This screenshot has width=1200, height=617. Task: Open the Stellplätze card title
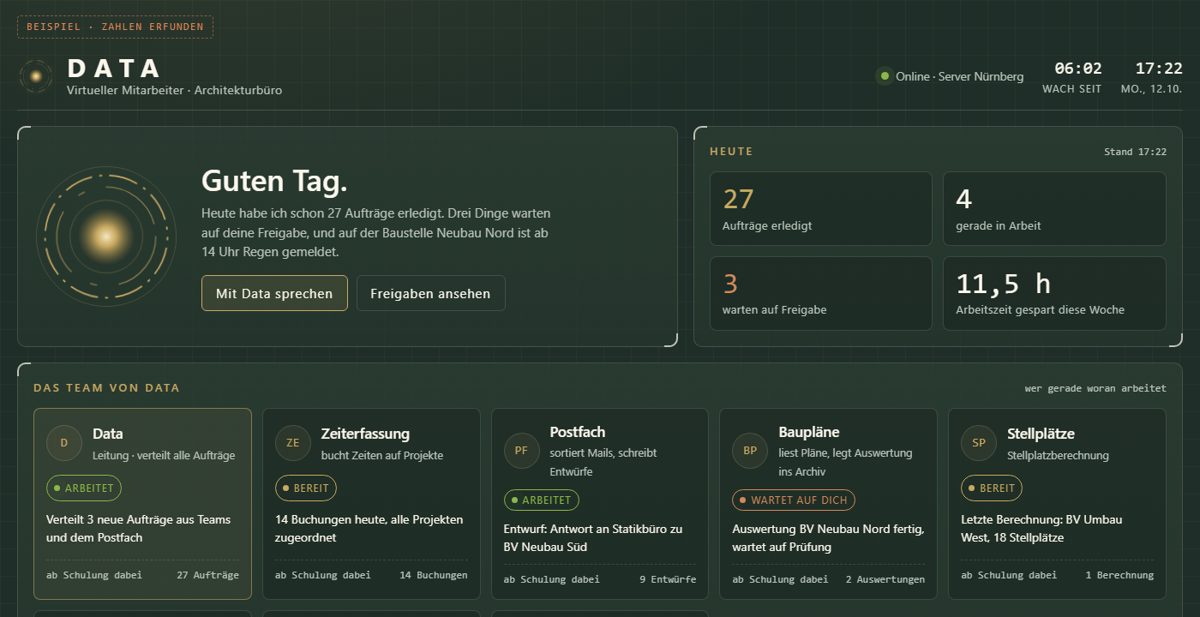1041,434
